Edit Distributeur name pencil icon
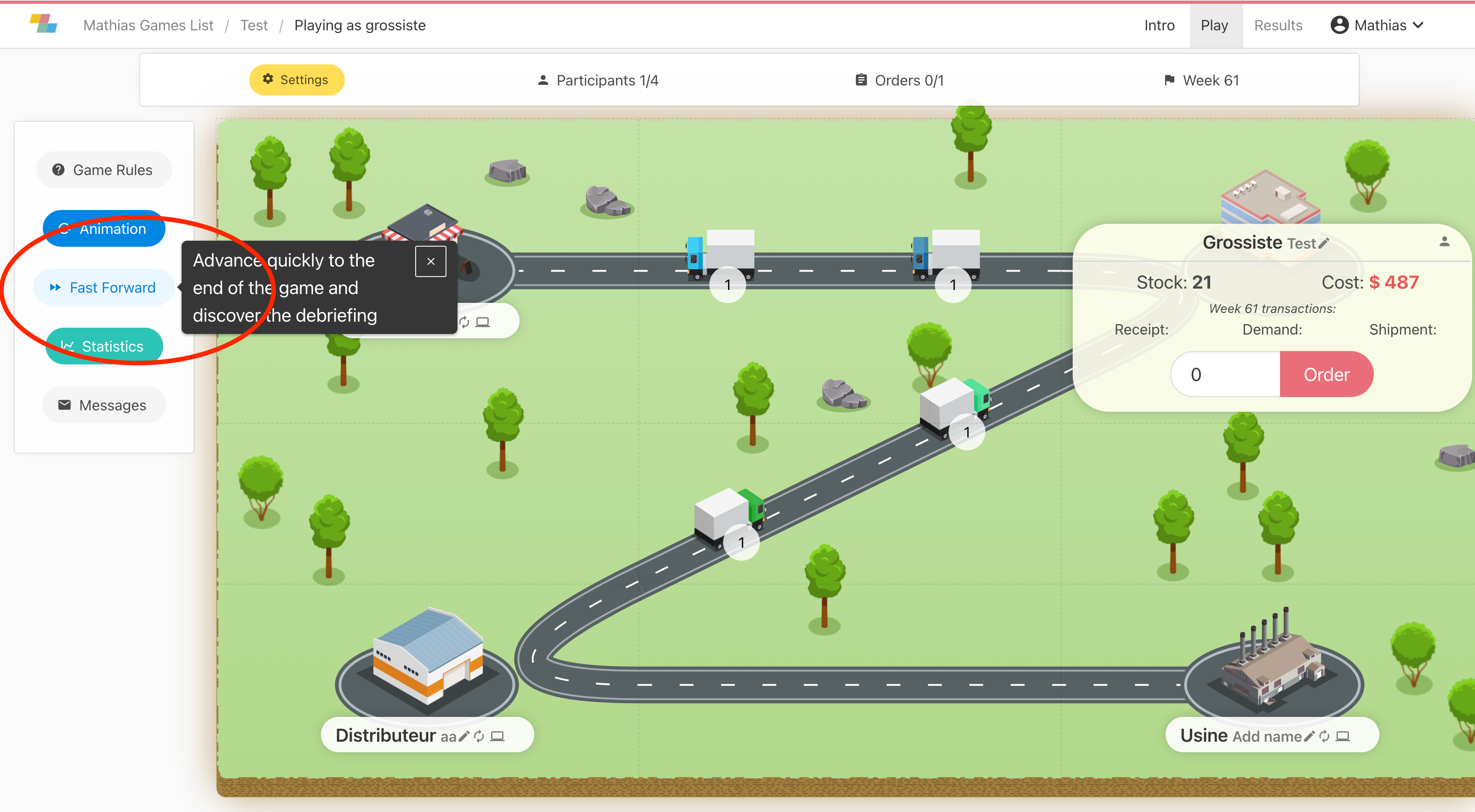1475x812 pixels. (x=464, y=736)
